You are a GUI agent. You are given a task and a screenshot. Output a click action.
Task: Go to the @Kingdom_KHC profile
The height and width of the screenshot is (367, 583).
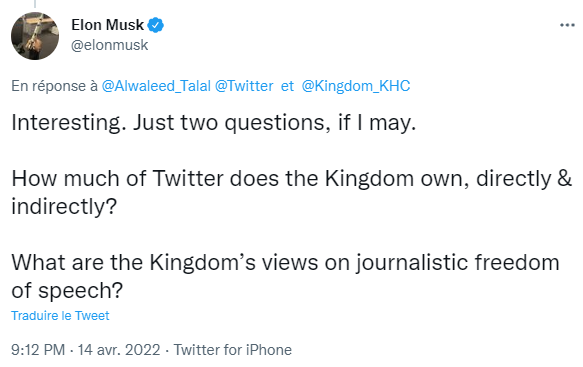click(356, 86)
